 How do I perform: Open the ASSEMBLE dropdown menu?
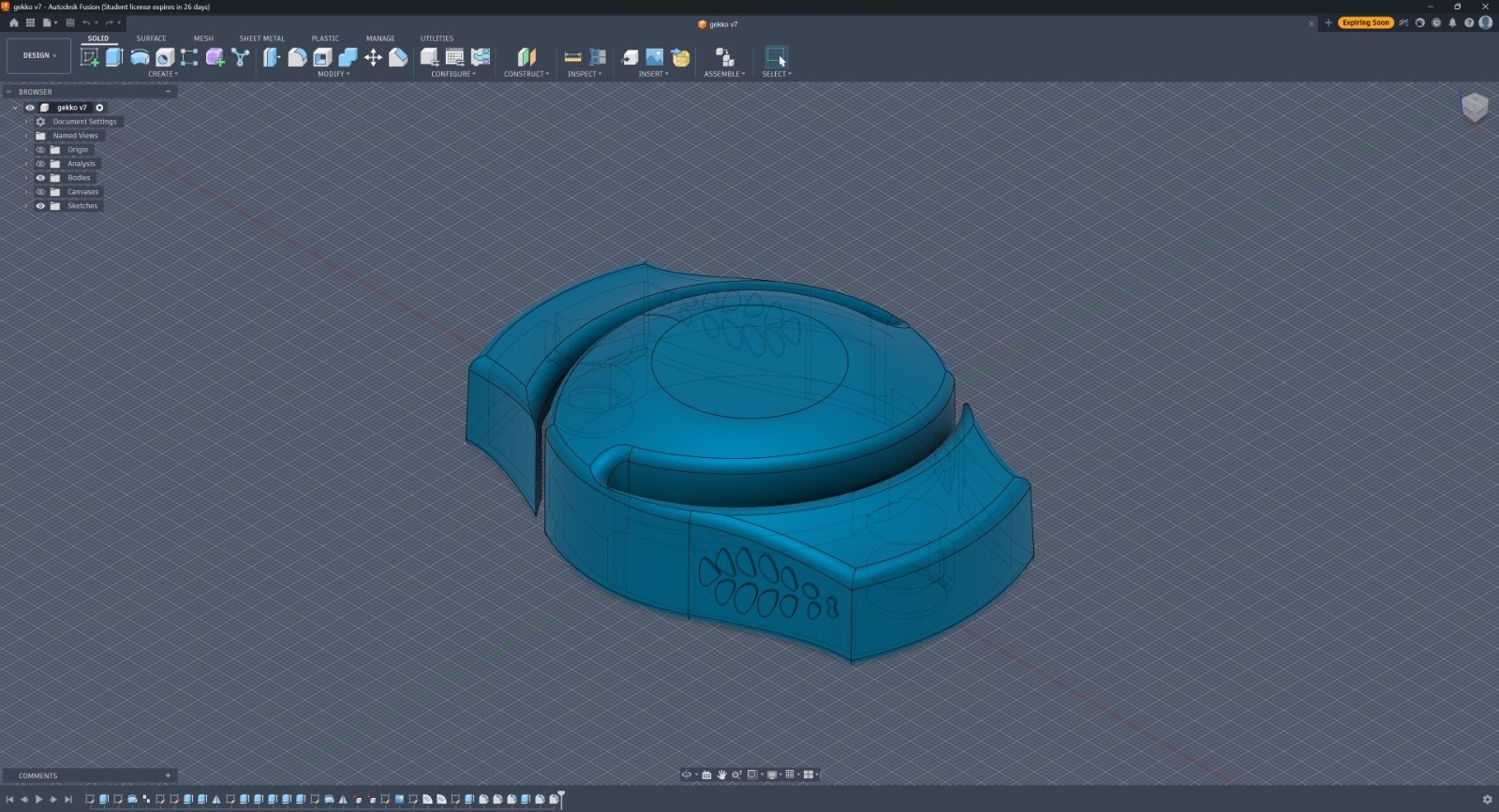[724, 74]
